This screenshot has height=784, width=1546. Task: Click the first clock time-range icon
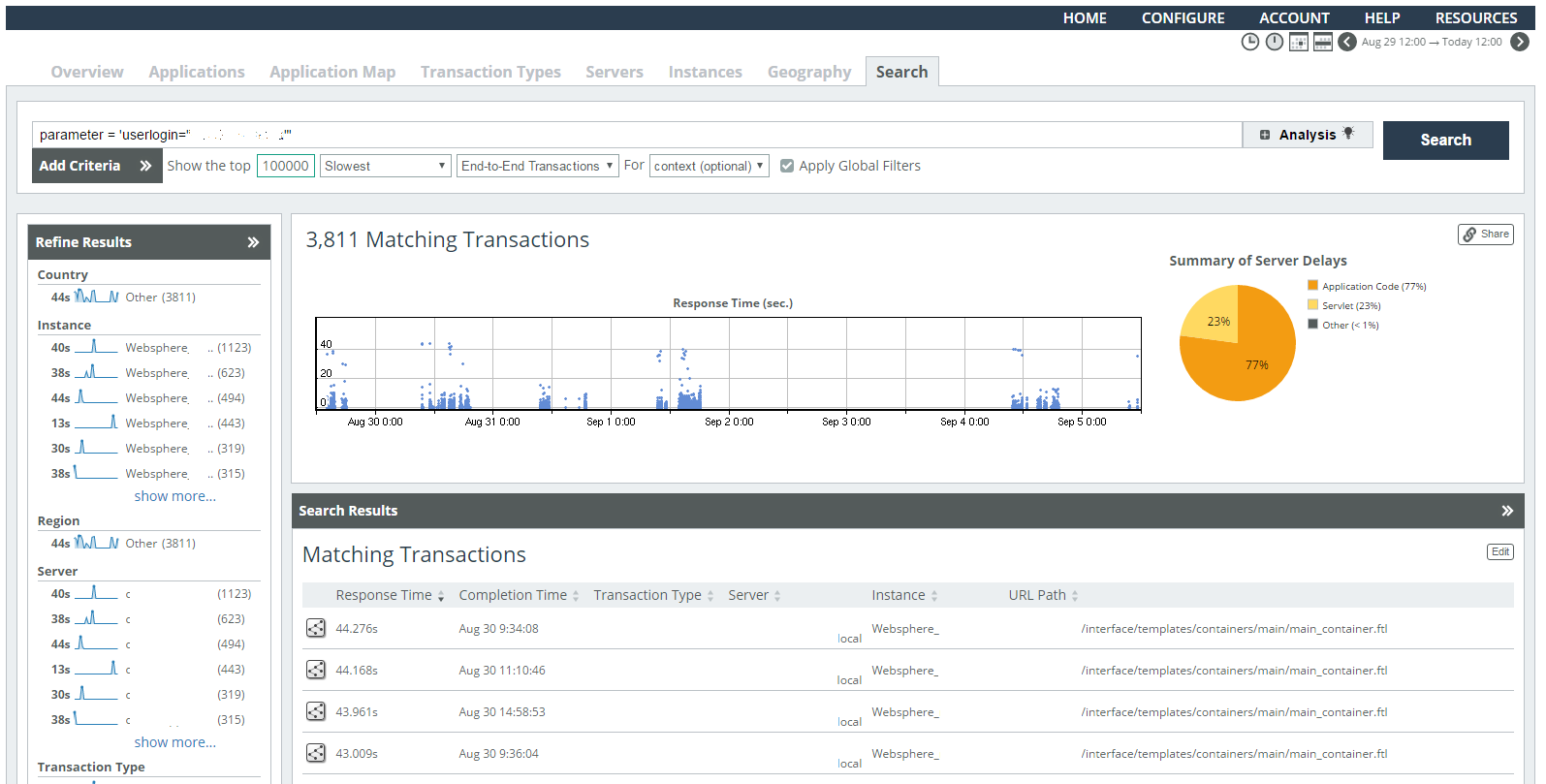coord(1250,42)
